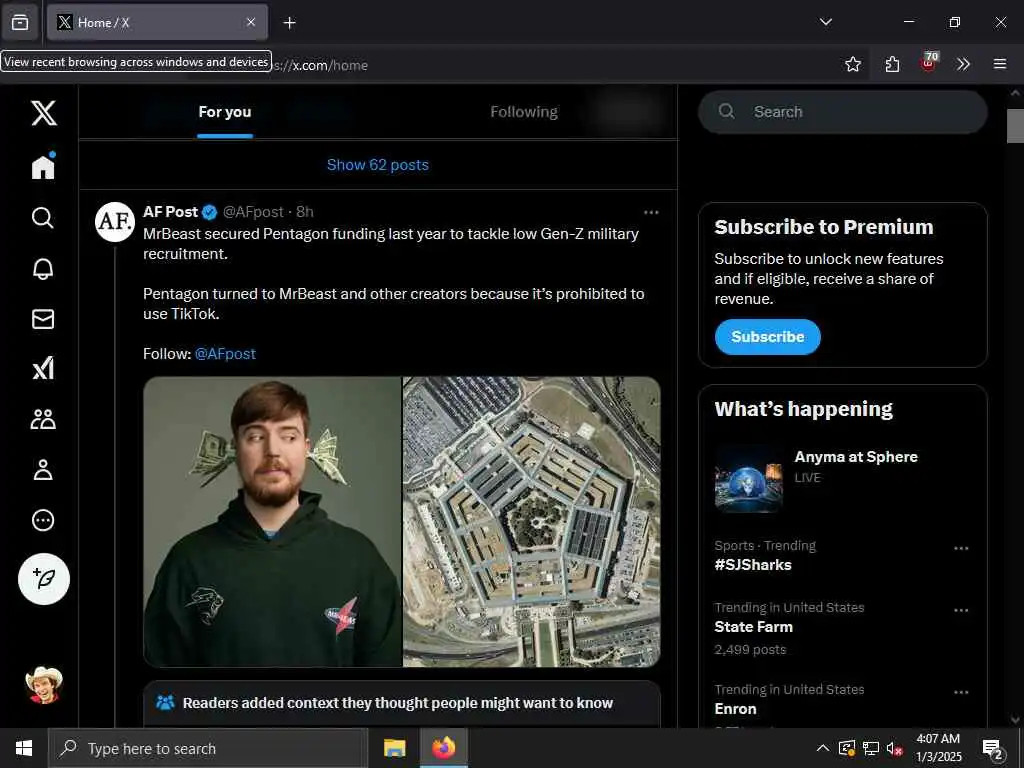Image resolution: width=1024 pixels, height=768 pixels.
Task: Open the Pentagon aerial photo
Action: pos(532,522)
